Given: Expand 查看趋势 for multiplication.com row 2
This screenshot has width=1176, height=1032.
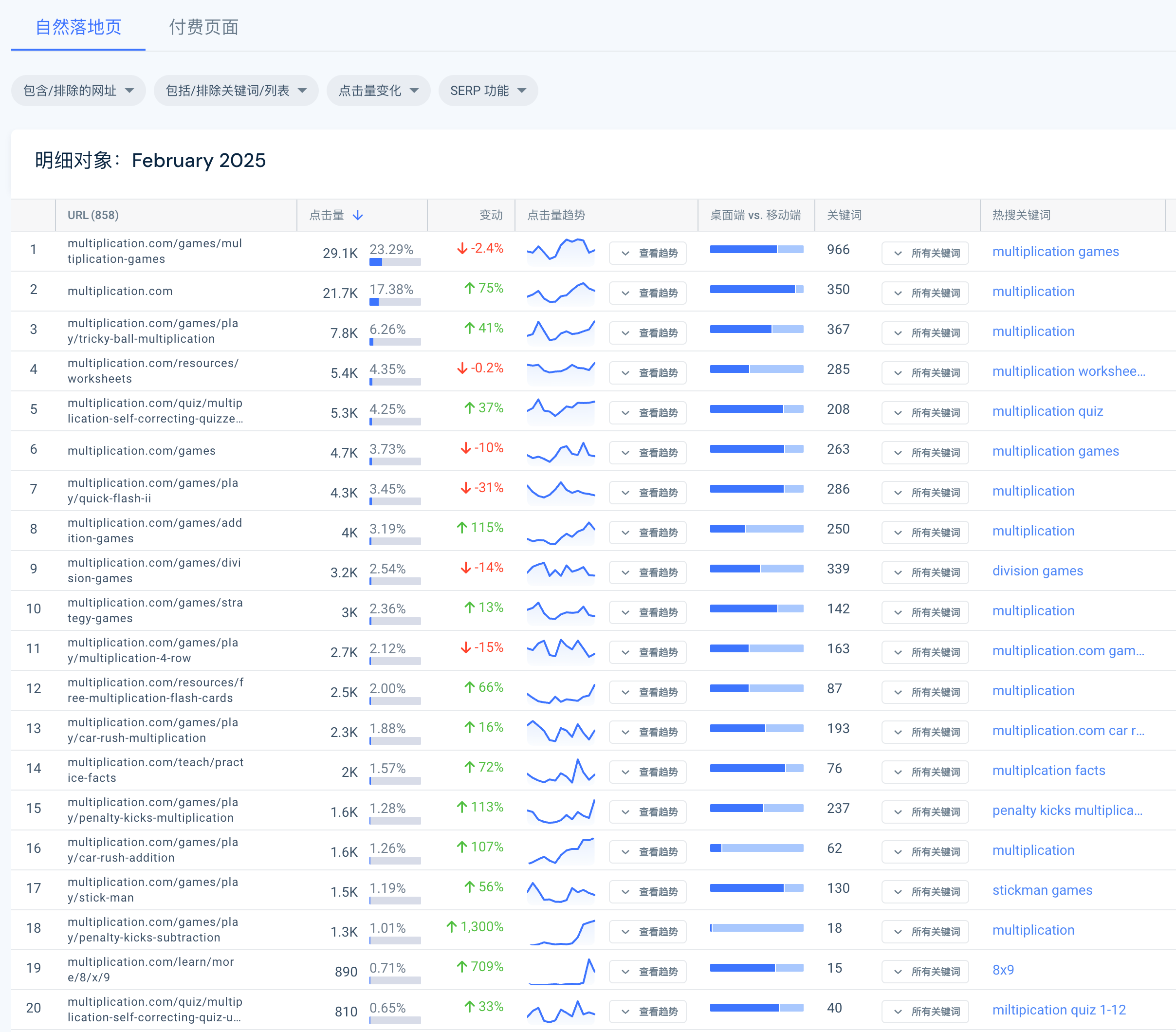Looking at the screenshot, I should click(648, 293).
